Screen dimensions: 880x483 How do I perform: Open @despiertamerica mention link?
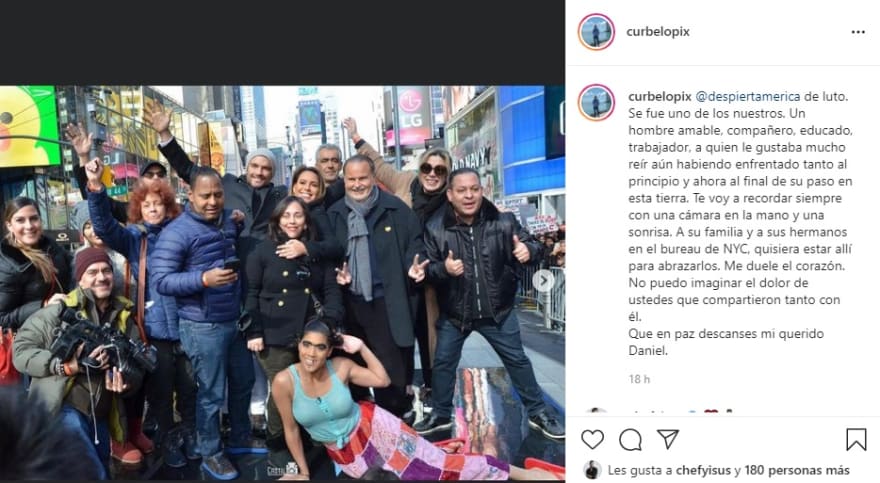[748, 96]
